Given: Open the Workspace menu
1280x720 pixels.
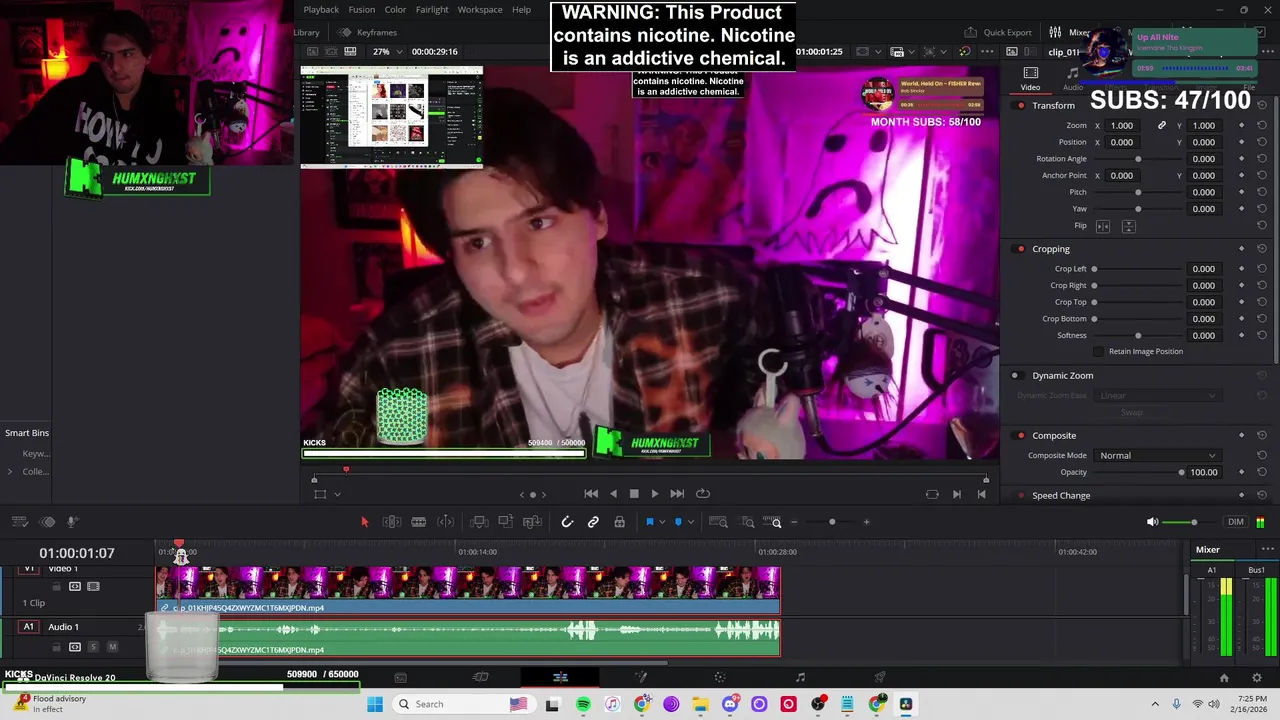Looking at the screenshot, I should [x=480, y=10].
